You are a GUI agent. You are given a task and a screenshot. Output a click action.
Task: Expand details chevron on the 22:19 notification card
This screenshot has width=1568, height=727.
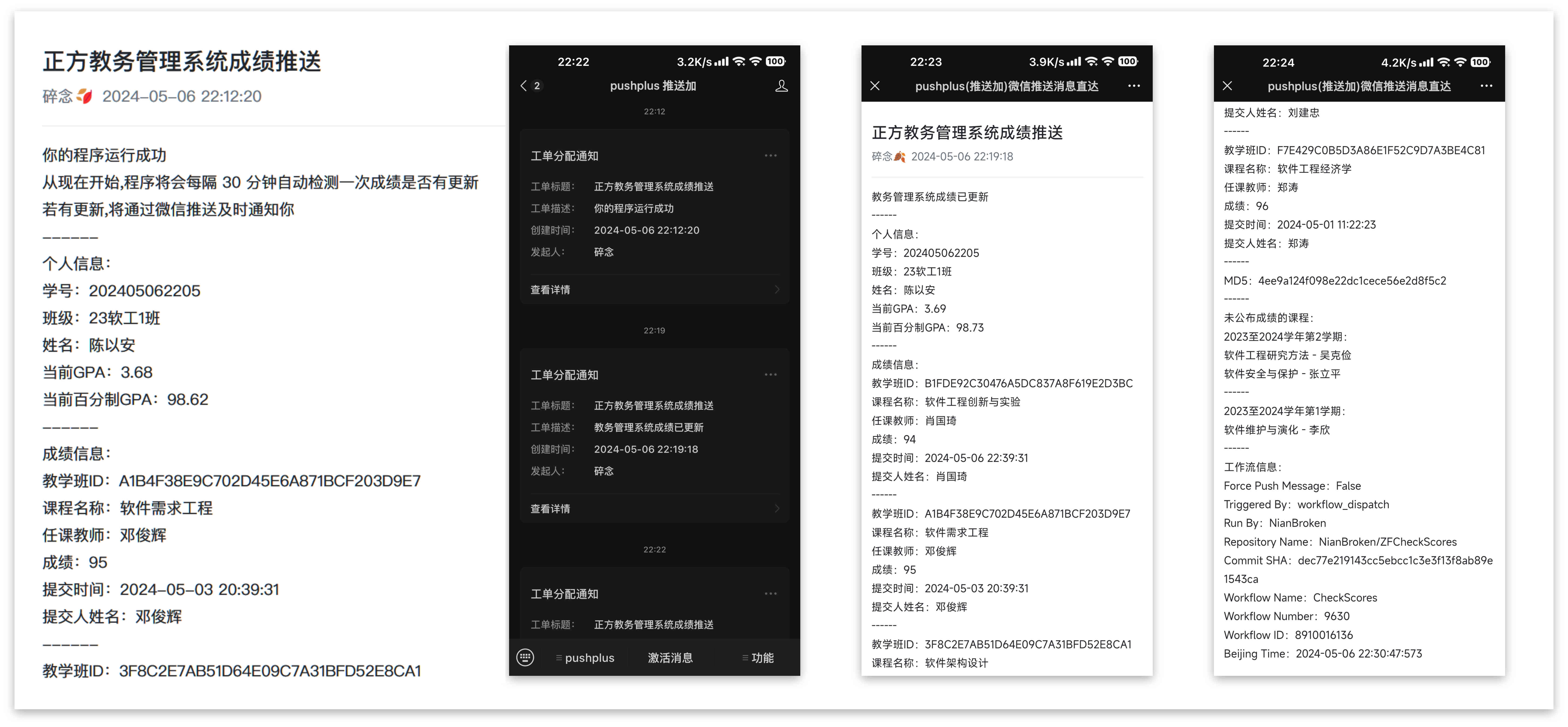pos(777,509)
